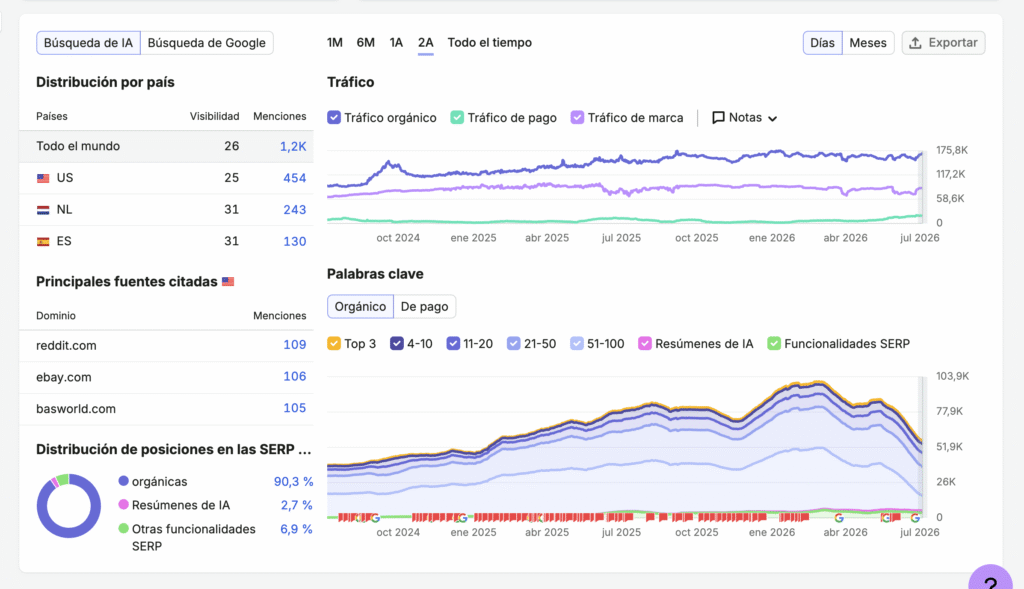Disable the Top 3 checkbox
1024x589 pixels.
click(x=334, y=343)
